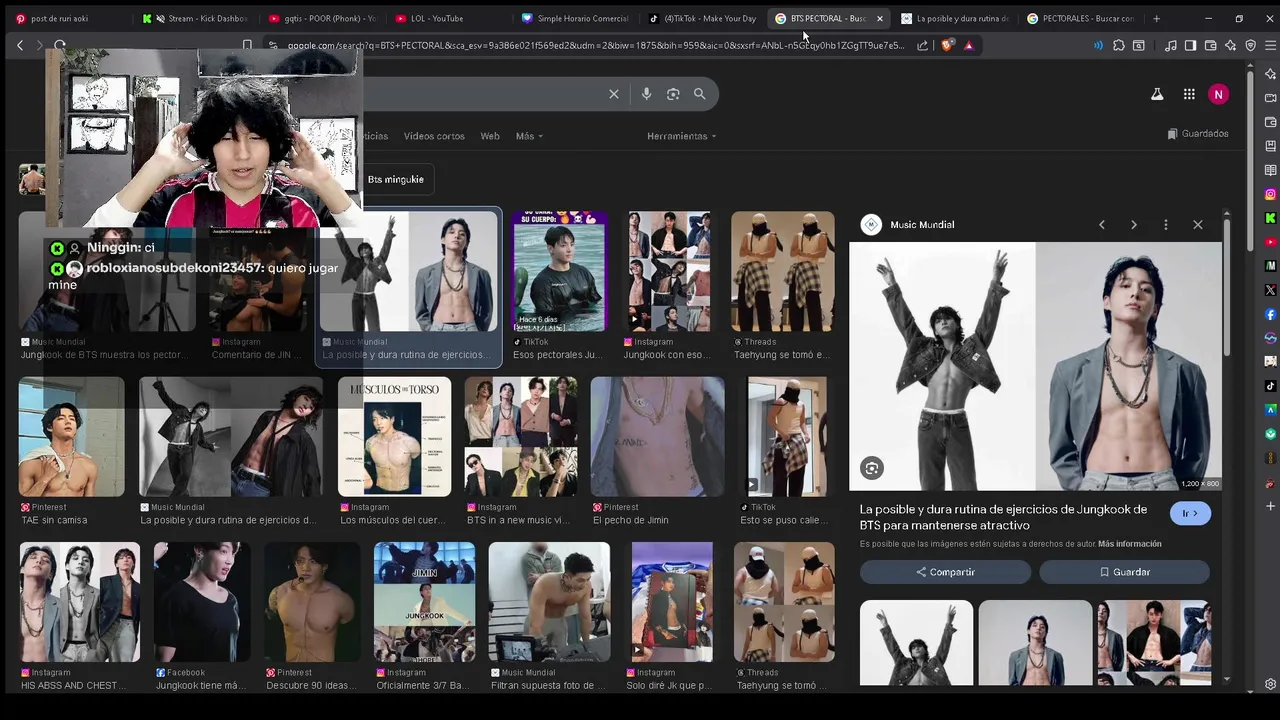The width and height of the screenshot is (1280, 720).
Task: Open the Music Mundial source link
Action: [x=908, y=225]
